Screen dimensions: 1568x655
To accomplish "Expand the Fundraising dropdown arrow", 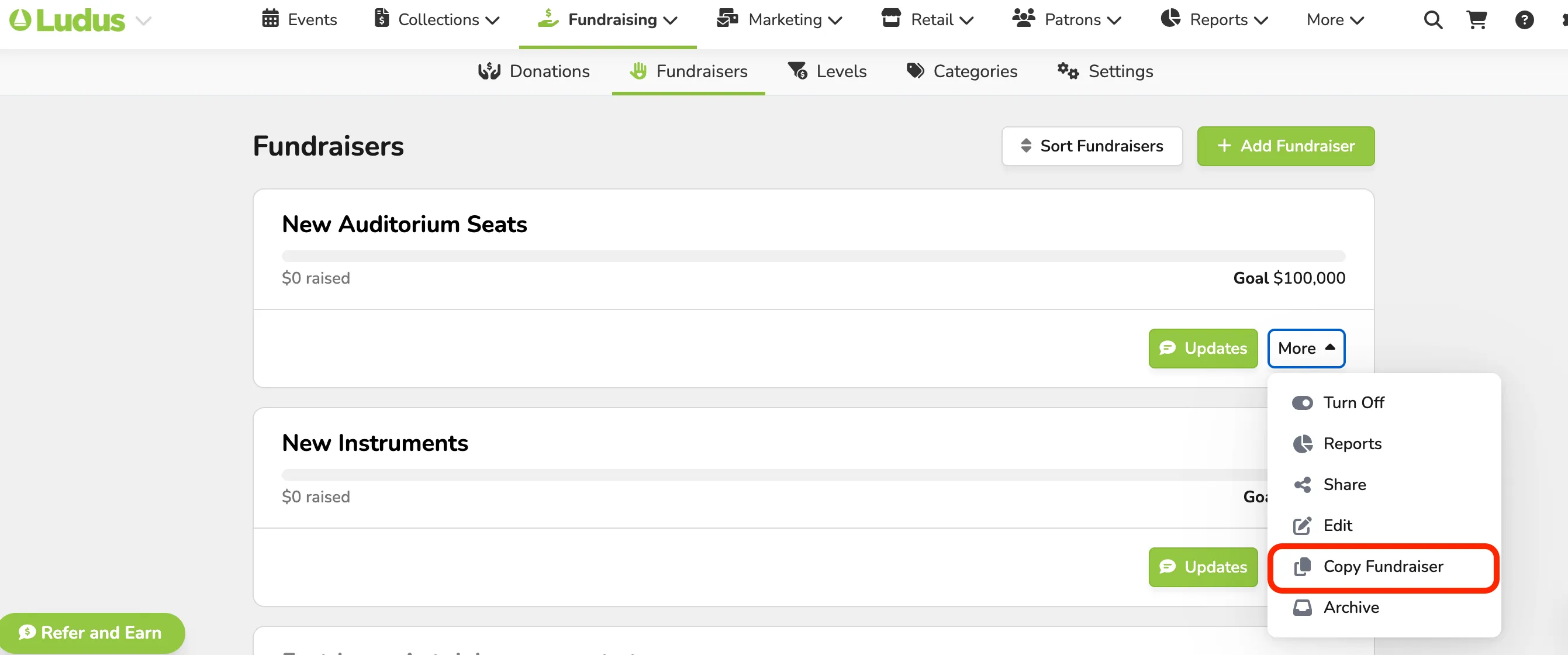I will pos(670,20).
